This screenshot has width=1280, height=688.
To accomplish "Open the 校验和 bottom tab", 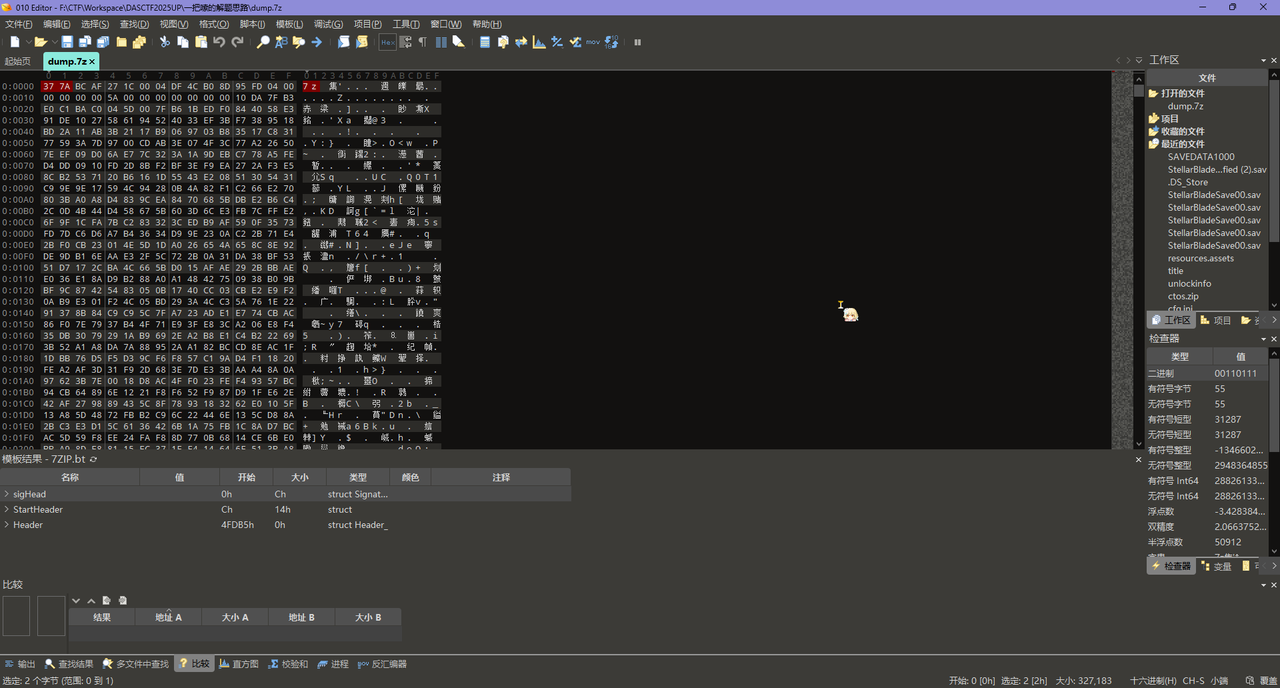I will point(288,664).
